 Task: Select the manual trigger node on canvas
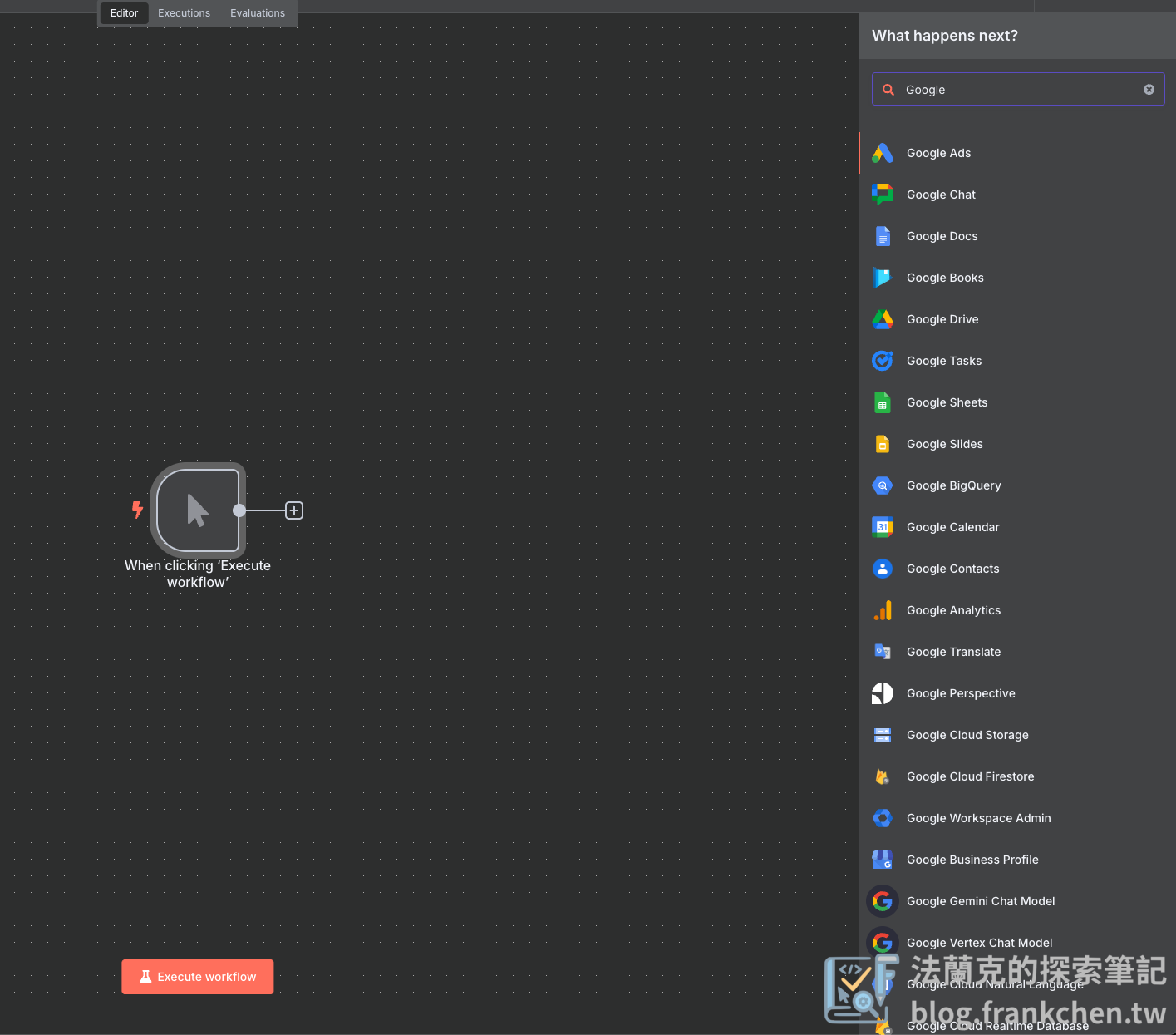(x=198, y=510)
